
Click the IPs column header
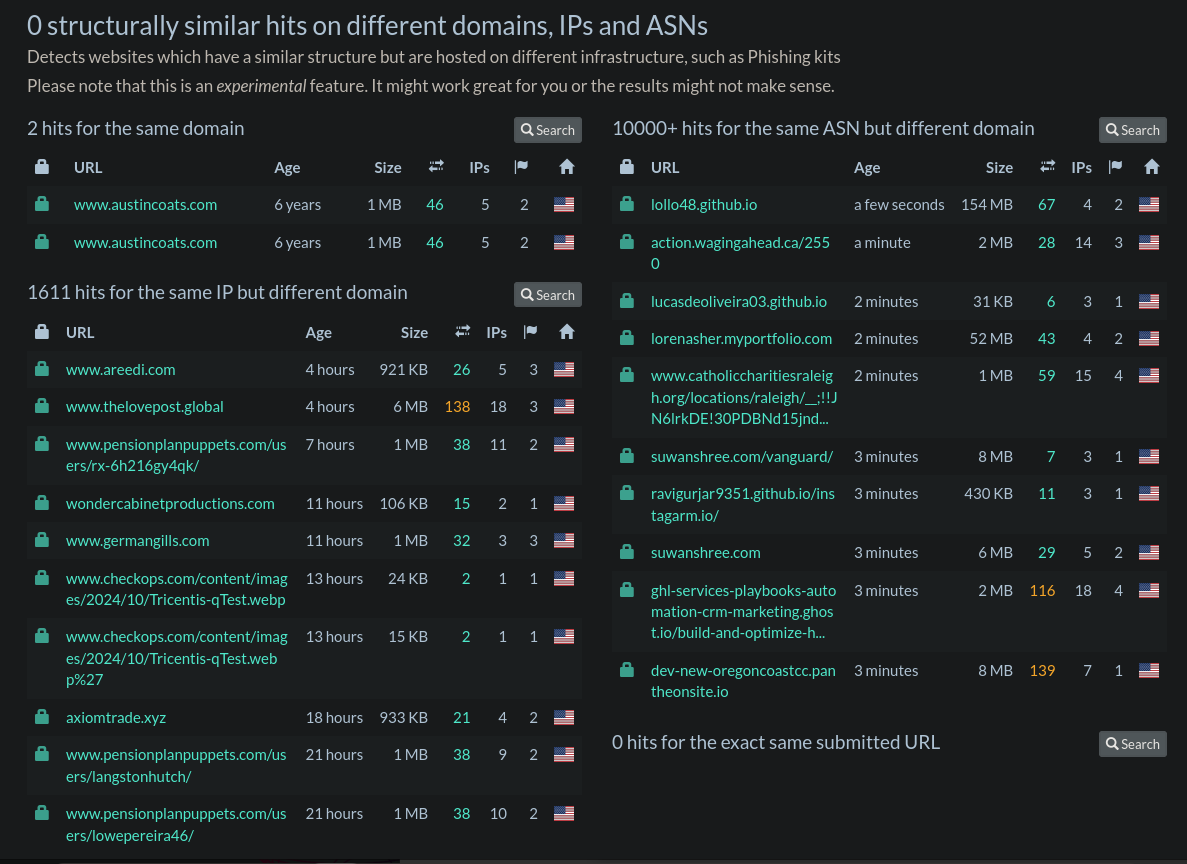coord(479,167)
